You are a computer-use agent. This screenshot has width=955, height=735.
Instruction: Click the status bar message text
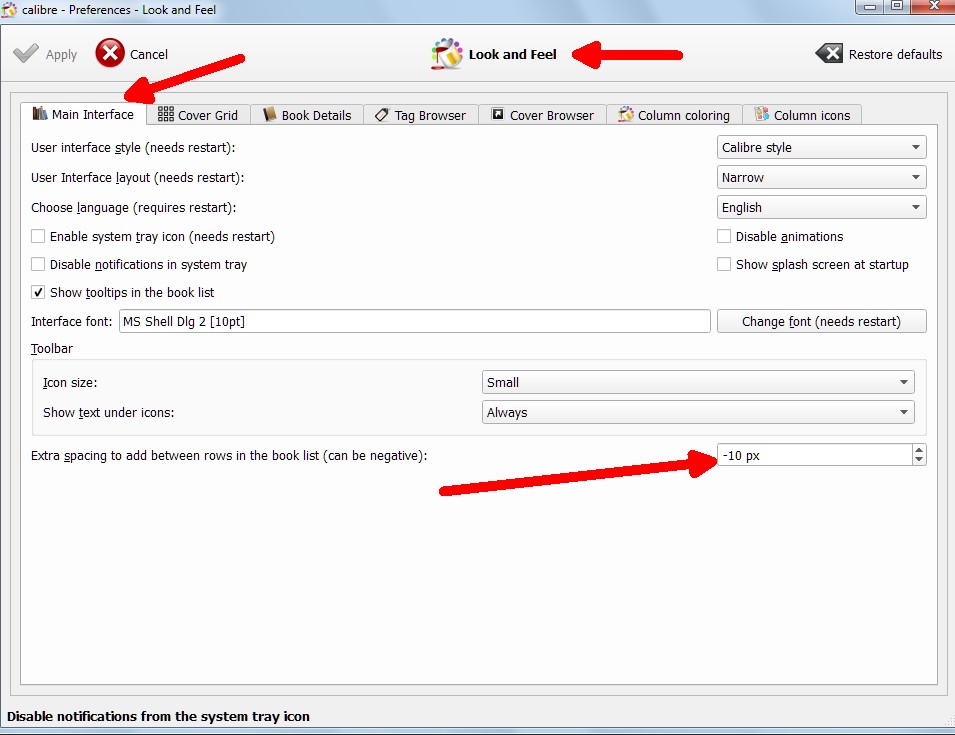tap(158, 716)
